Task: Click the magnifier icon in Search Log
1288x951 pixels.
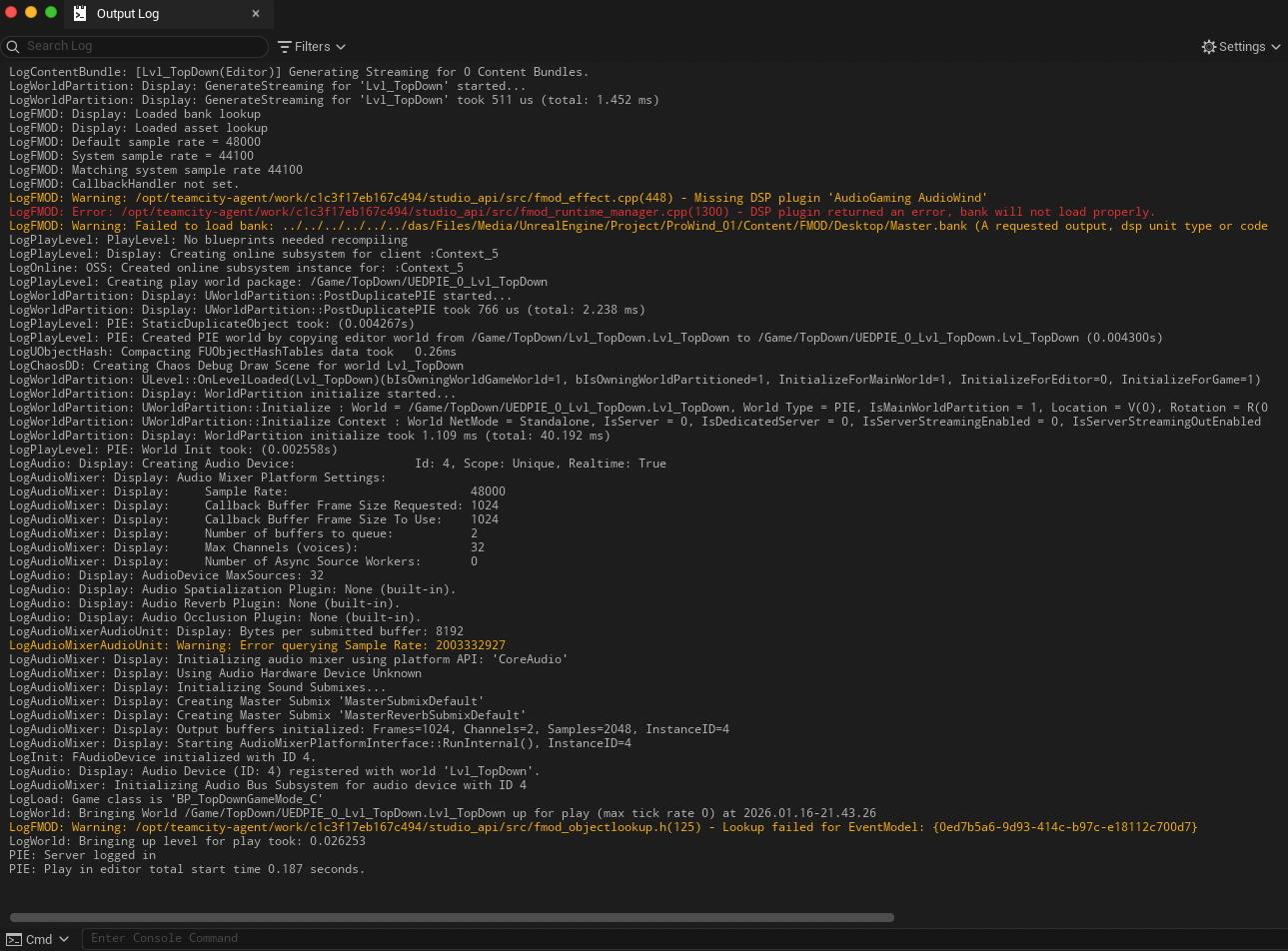Action: 13,46
